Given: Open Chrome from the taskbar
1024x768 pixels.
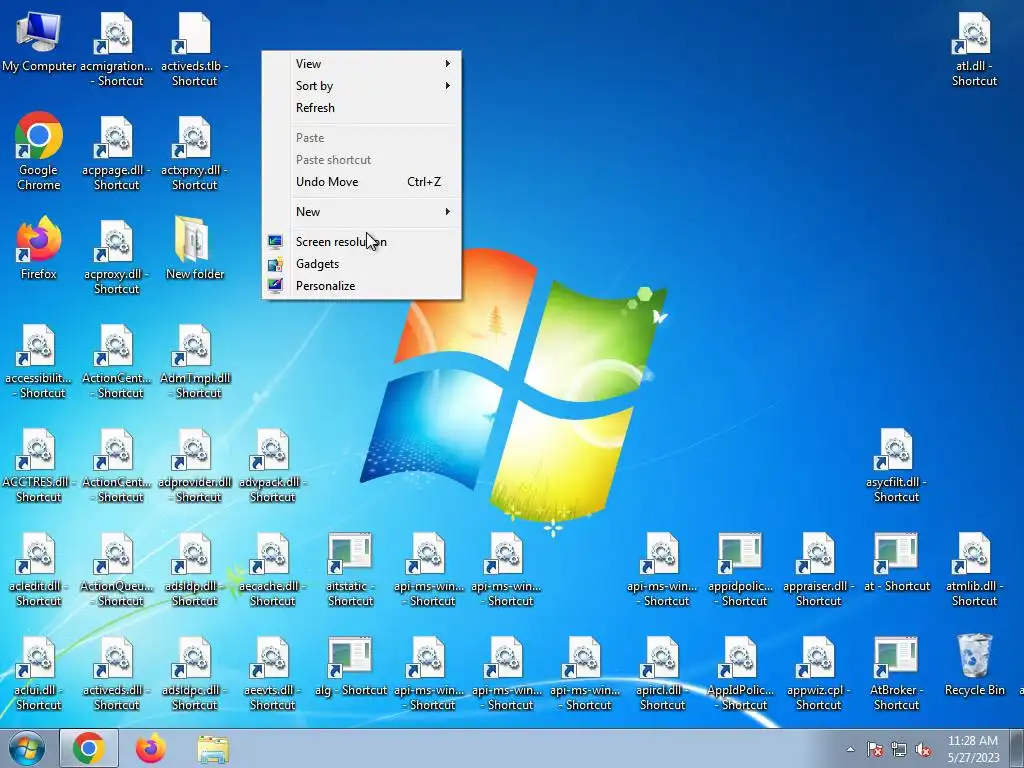Looking at the screenshot, I should pos(89,748).
